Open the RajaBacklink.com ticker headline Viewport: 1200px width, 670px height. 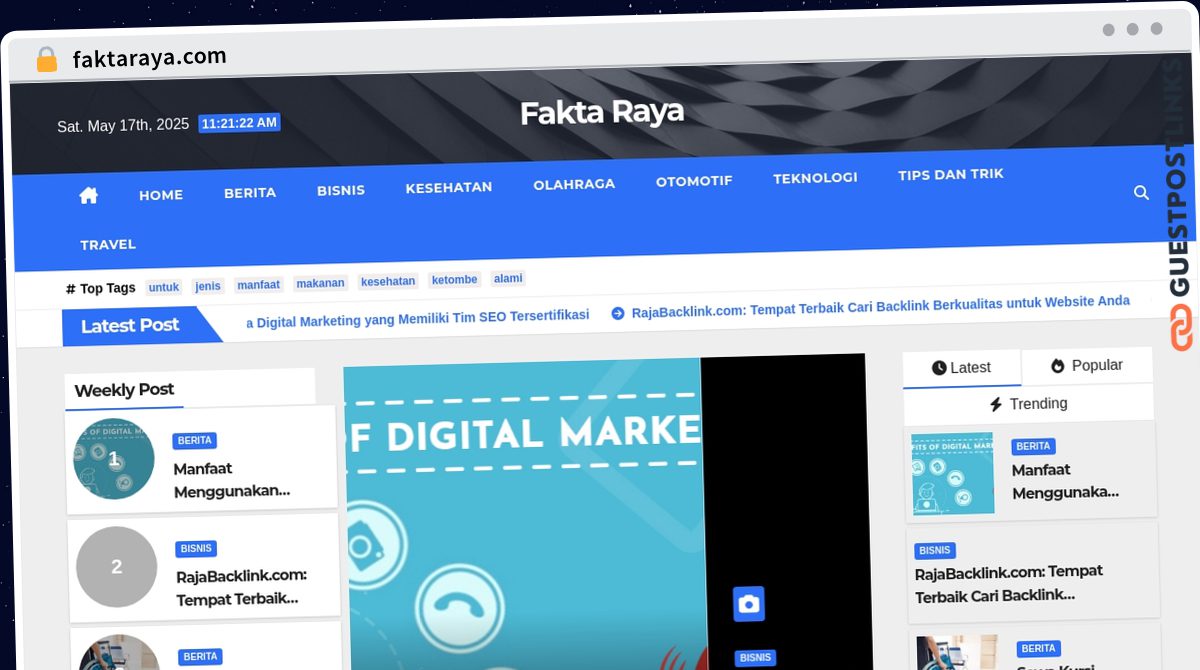click(x=881, y=306)
